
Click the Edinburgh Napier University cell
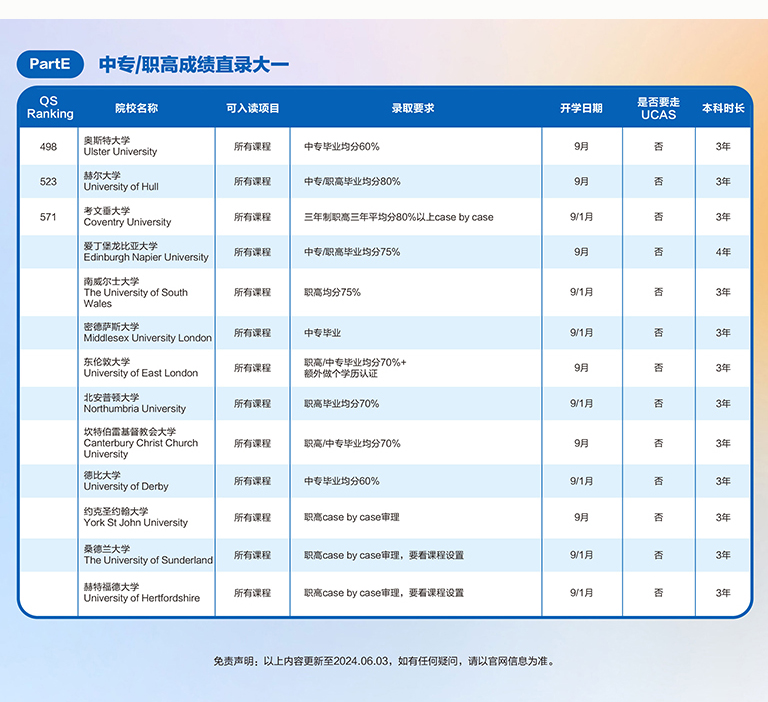pos(146,252)
